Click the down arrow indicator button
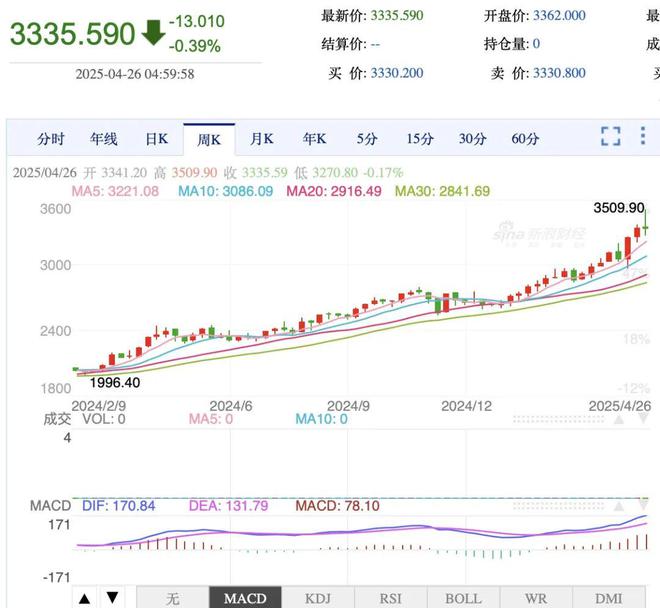This screenshot has width=660, height=608. 113,598
